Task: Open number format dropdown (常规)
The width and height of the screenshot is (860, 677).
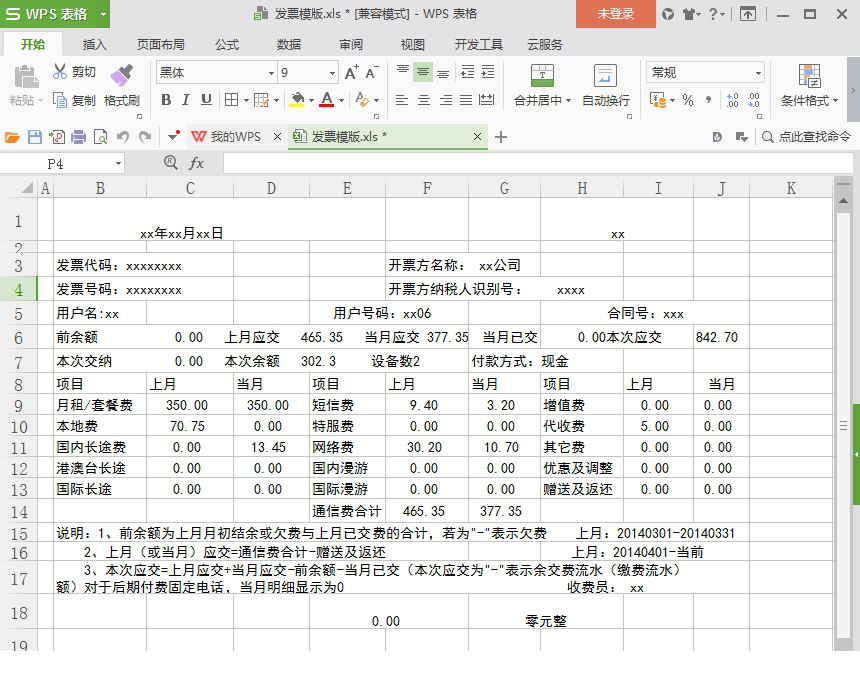Action: (x=758, y=73)
